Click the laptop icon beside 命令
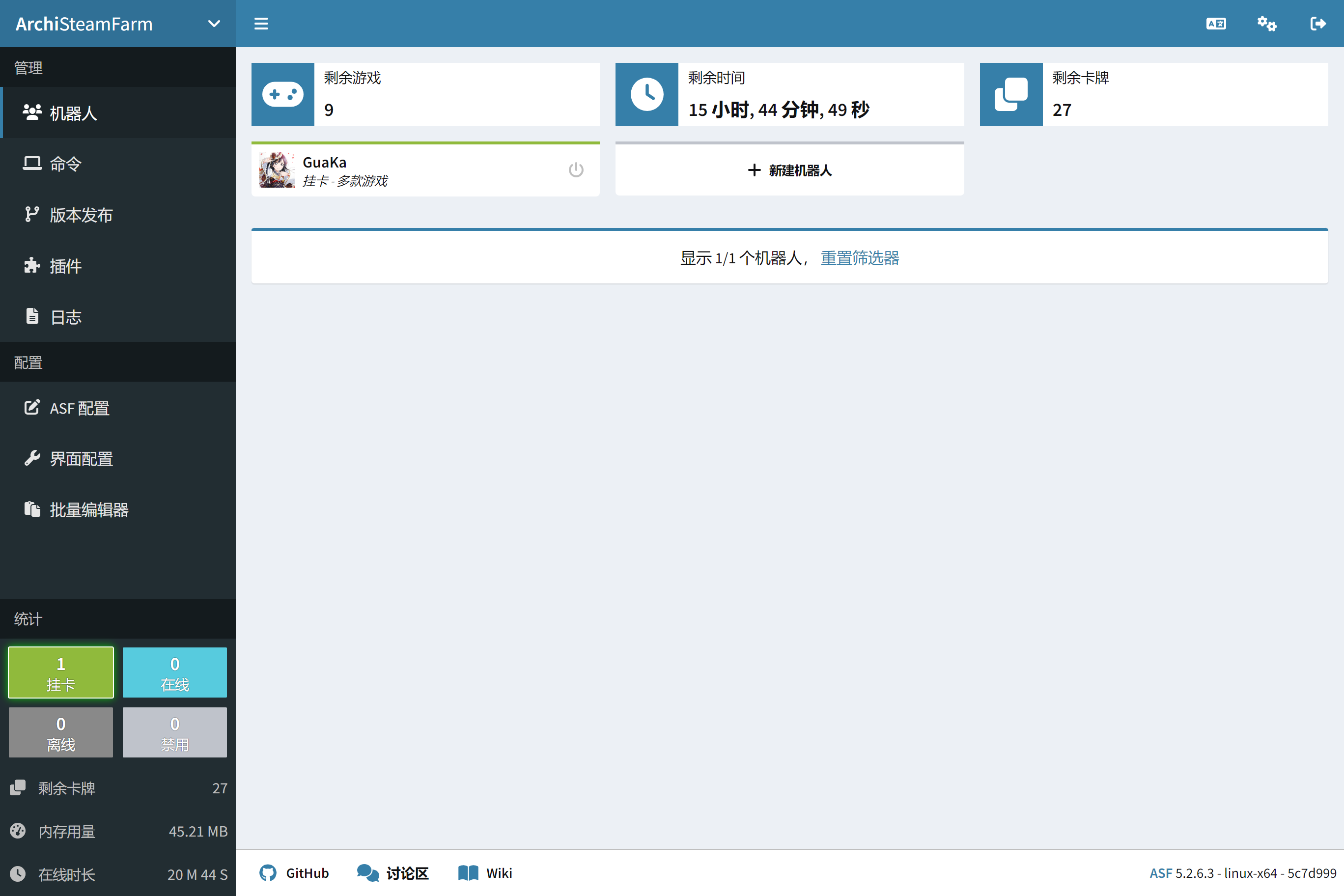Viewport: 1344px width, 896px height. (x=32, y=163)
